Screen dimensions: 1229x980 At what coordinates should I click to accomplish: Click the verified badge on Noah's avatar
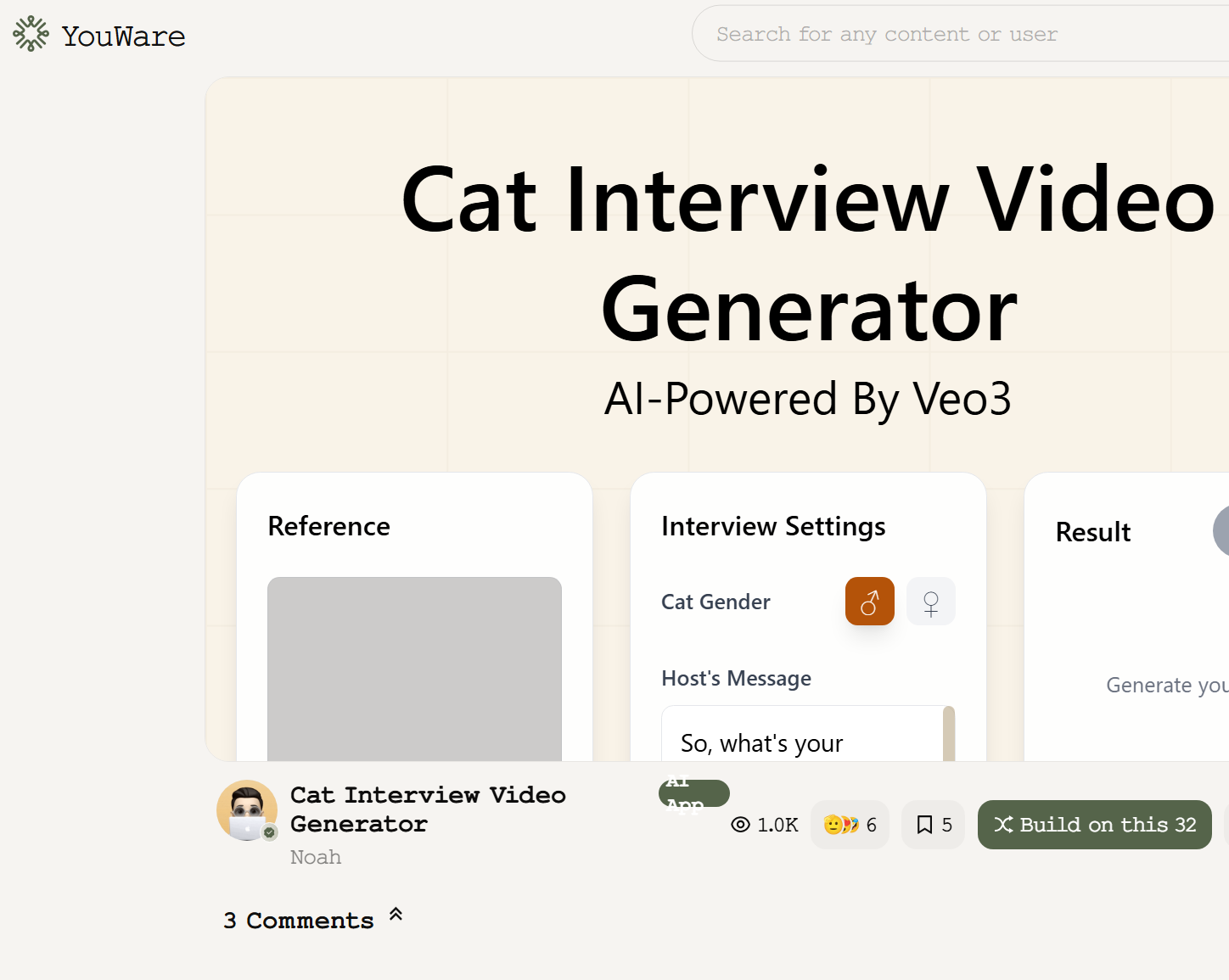pyautogui.click(x=270, y=832)
